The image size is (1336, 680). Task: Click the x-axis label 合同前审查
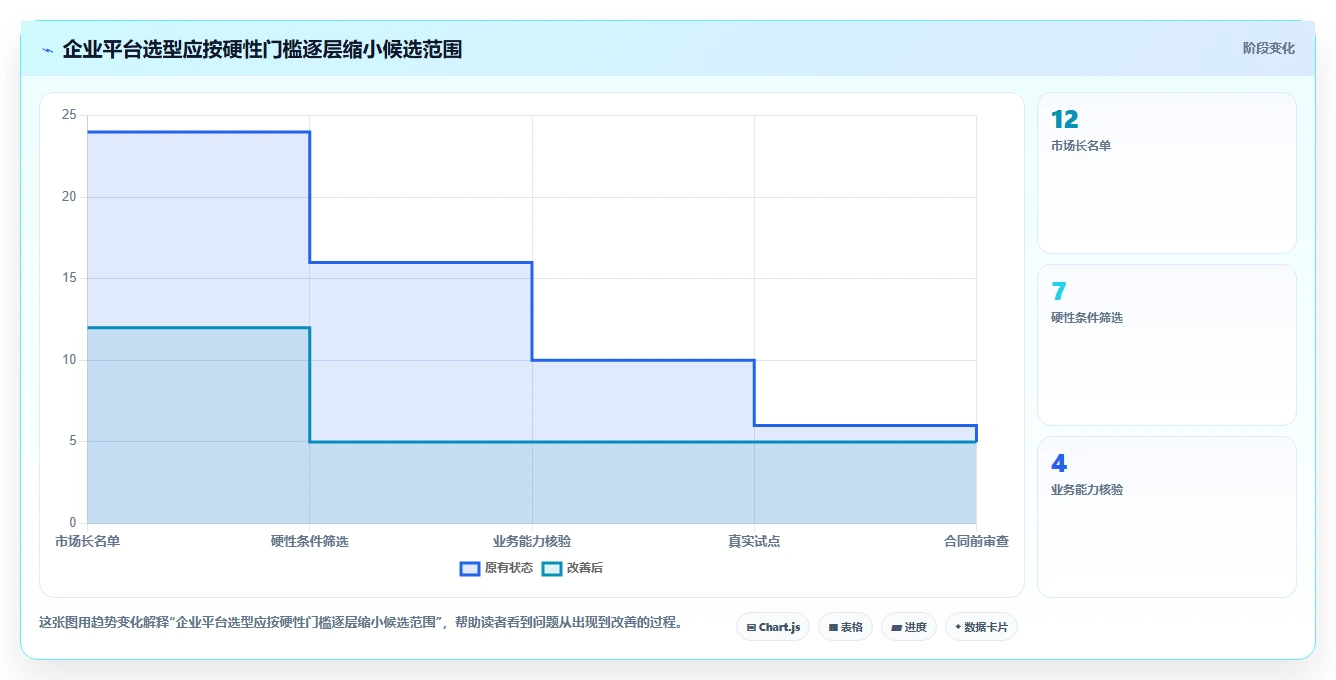[x=976, y=541]
